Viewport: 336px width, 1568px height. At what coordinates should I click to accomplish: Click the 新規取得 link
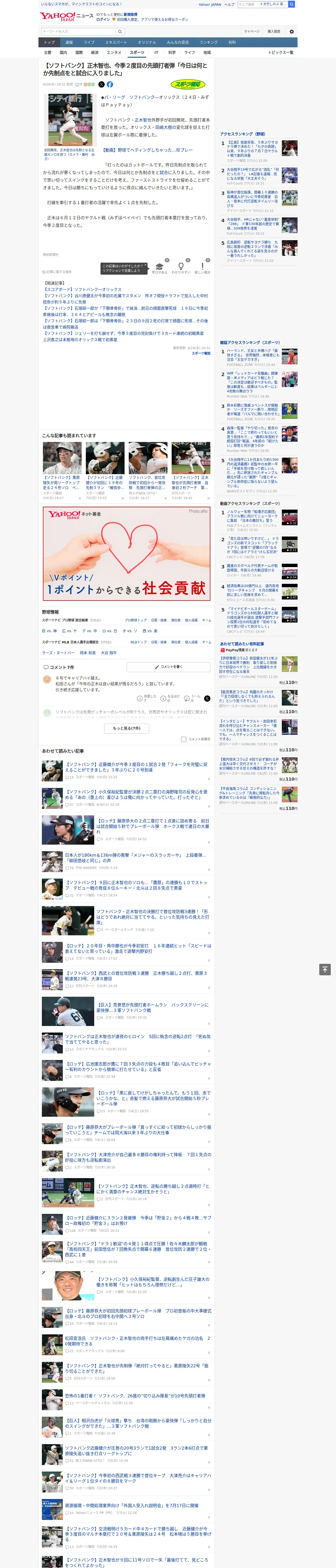(x=131, y=15)
